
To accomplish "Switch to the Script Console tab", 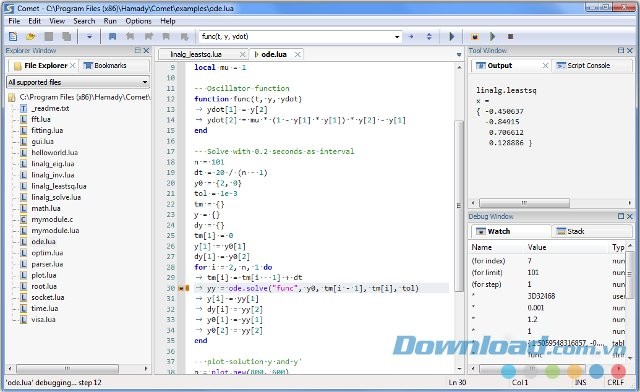I will [x=584, y=65].
